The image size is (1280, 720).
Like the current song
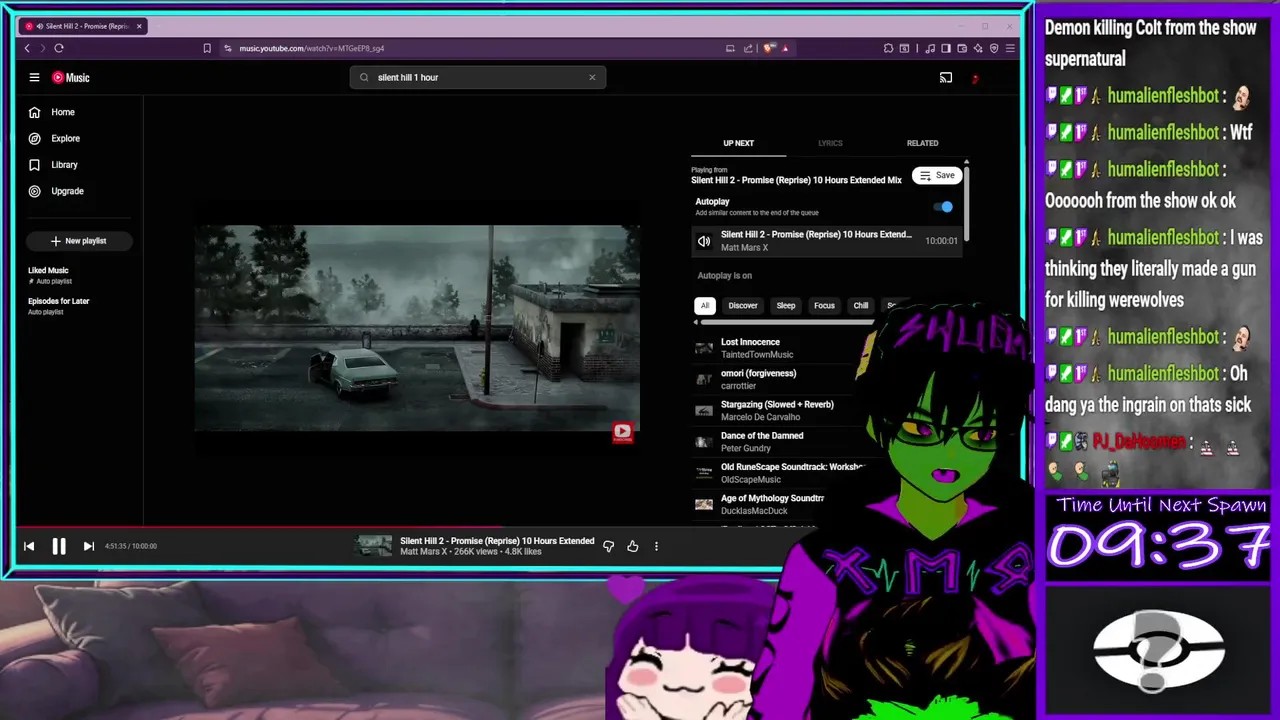pyautogui.click(x=633, y=546)
